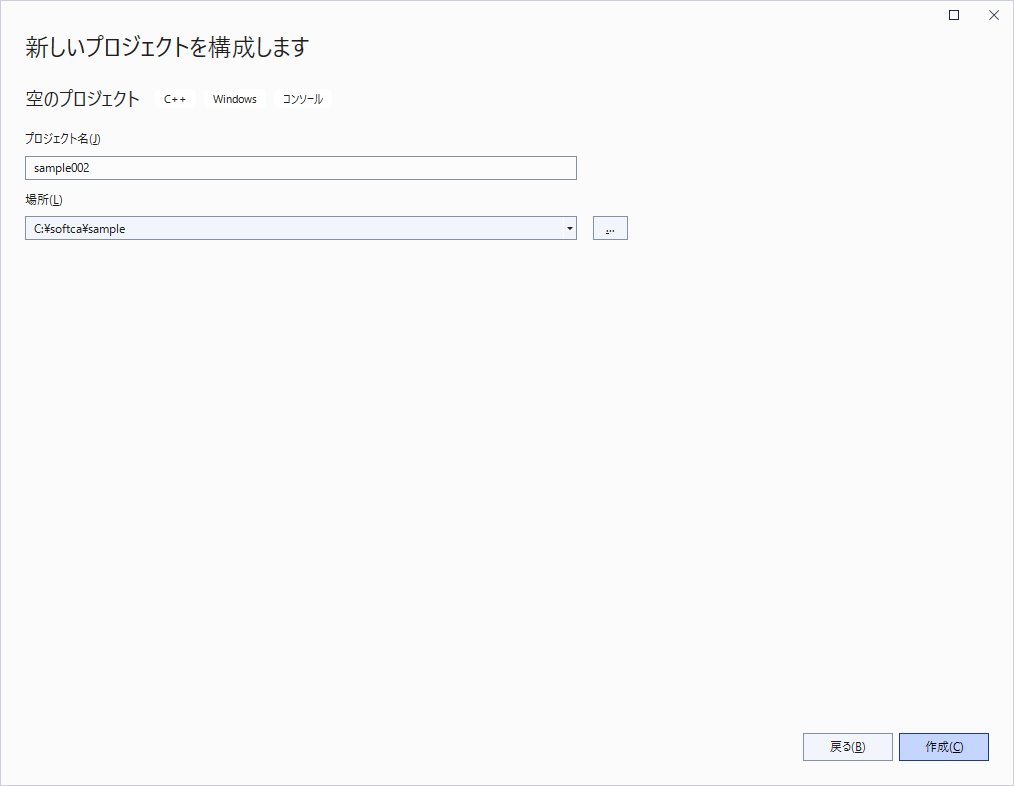Viewport: 1014px width, 786px height.
Task: Click the コンソール project type tag
Action: (x=303, y=99)
